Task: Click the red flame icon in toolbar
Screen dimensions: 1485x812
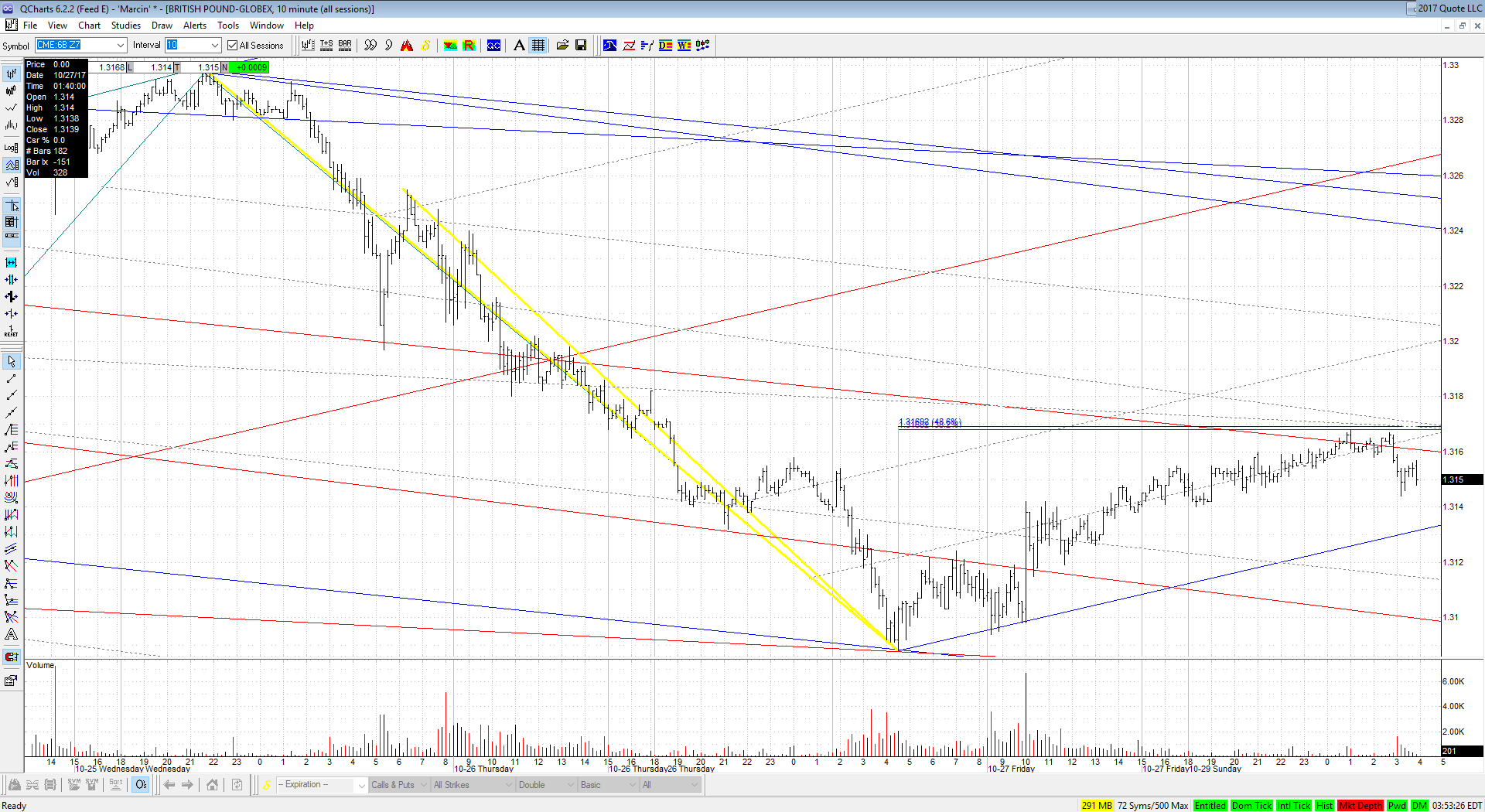Action: tap(407, 46)
